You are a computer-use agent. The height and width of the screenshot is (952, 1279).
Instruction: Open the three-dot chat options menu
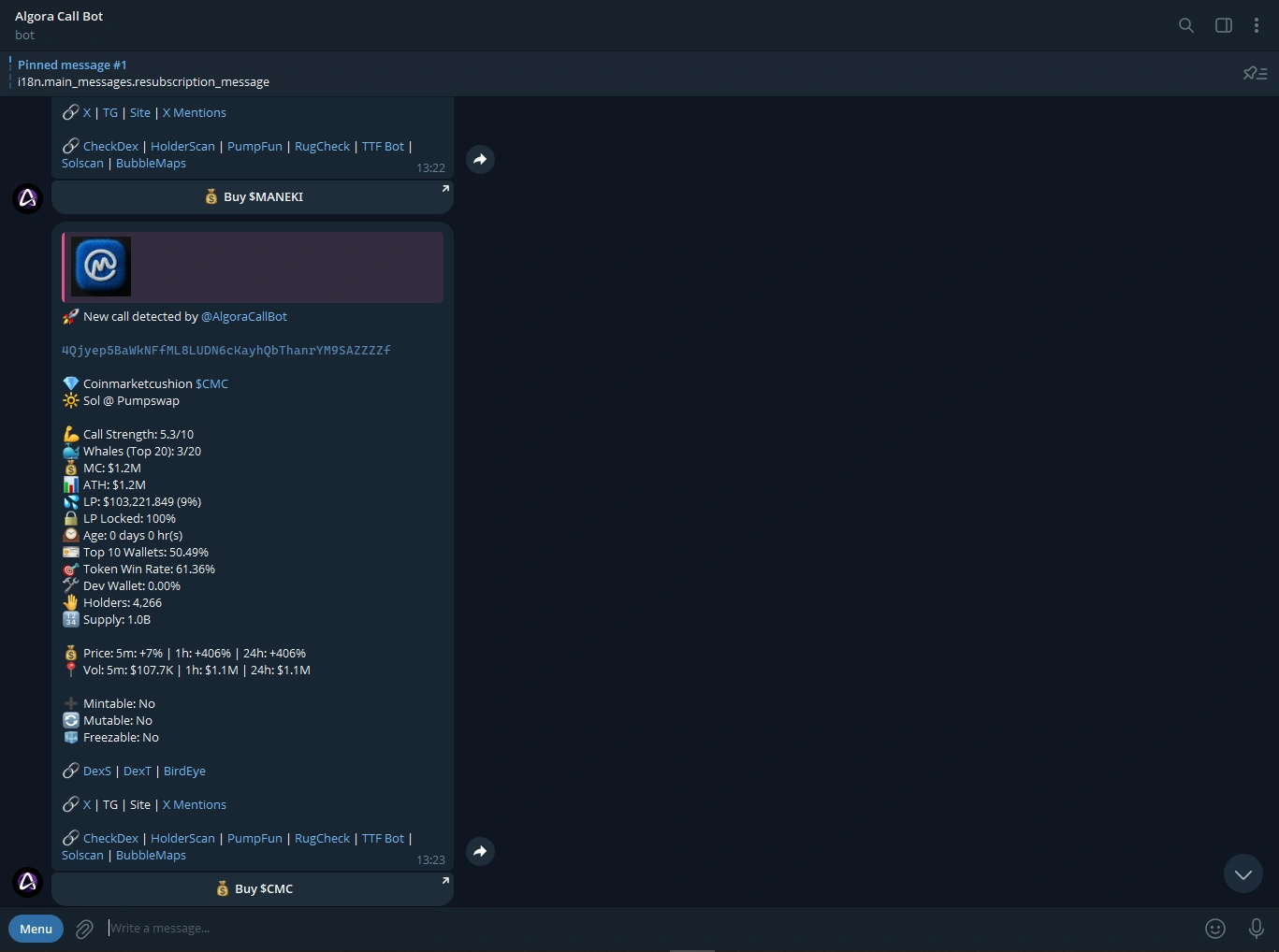coord(1257,25)
